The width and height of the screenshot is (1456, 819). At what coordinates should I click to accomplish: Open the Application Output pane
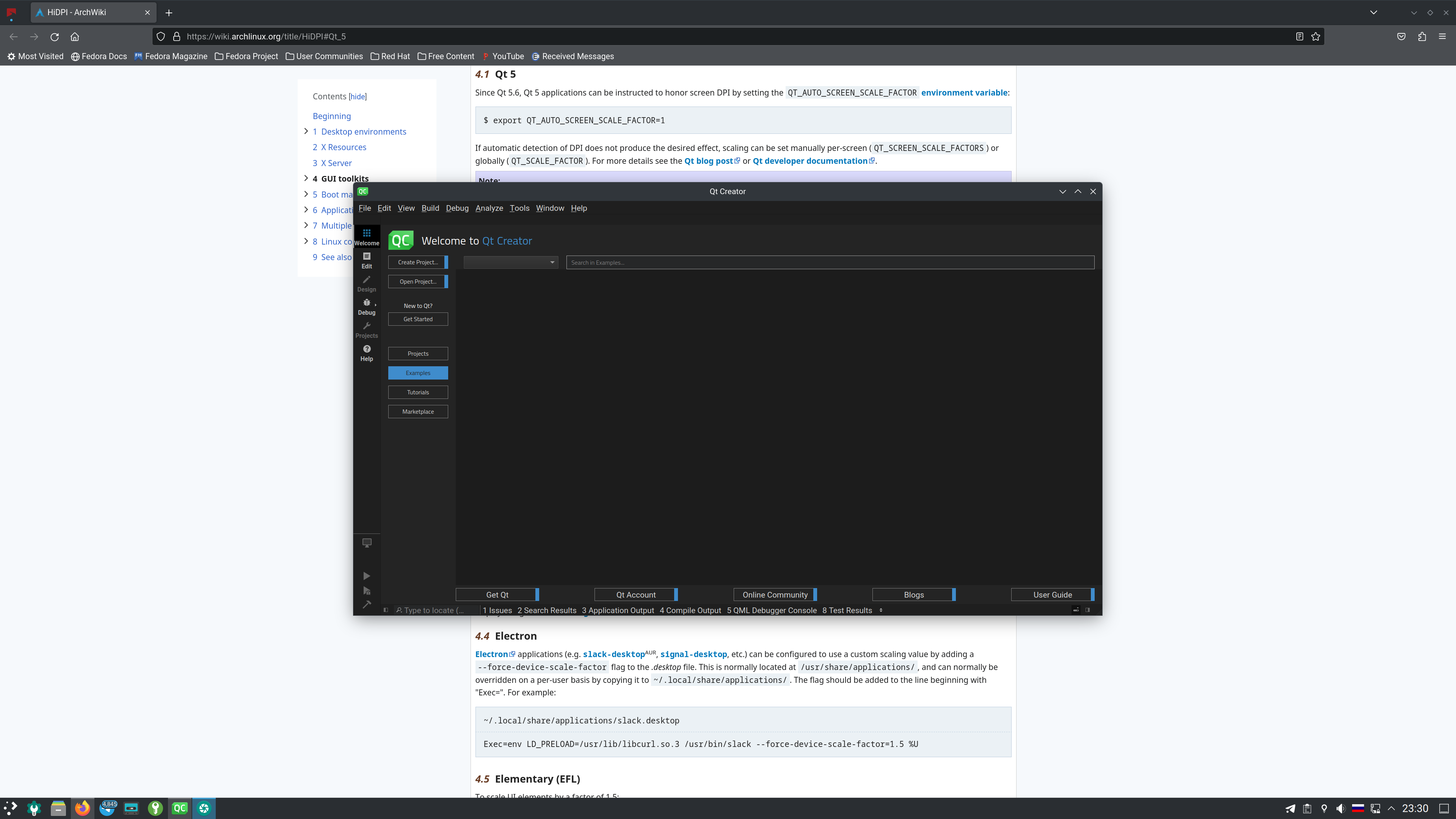coord(618,610)
